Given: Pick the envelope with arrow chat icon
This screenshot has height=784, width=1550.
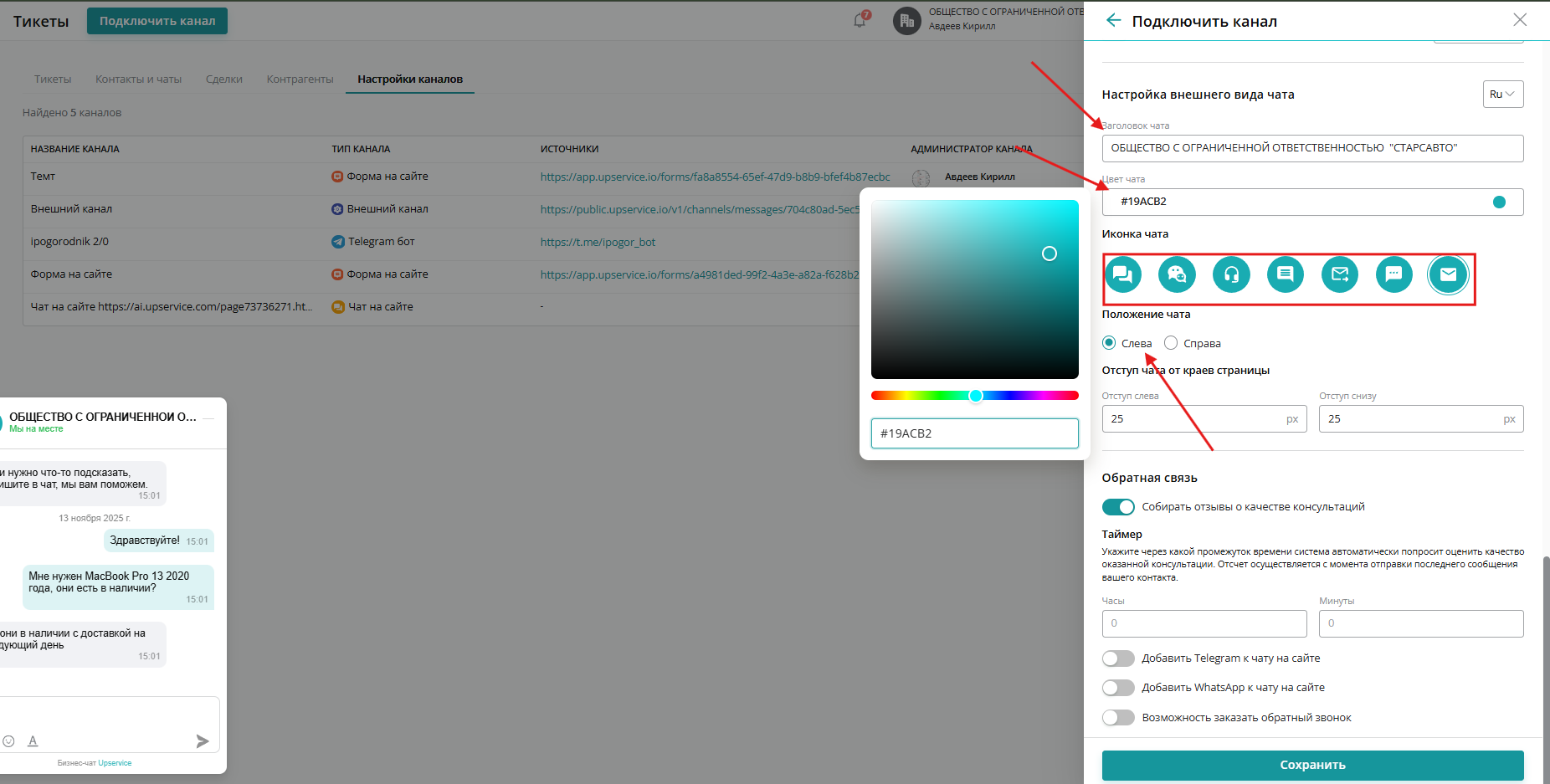Looking at the screenshot, I should point(1340,274).
